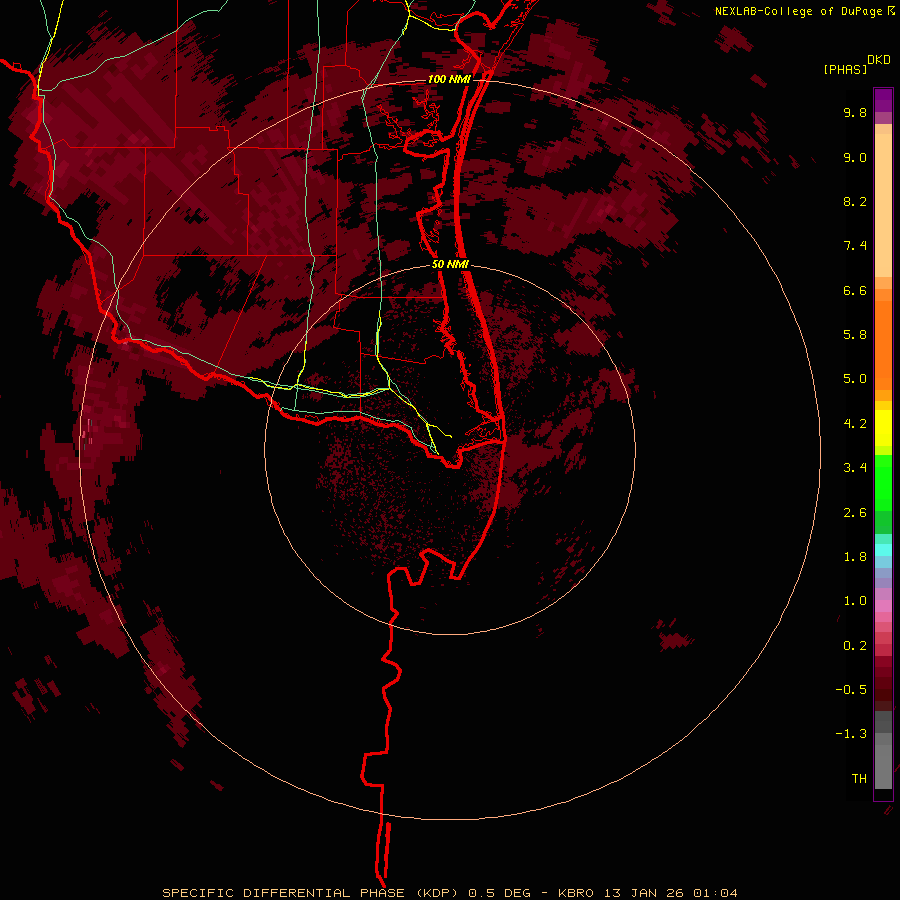
Task: Click the 0.2 value on the color scale
Action: pos(855,646)
